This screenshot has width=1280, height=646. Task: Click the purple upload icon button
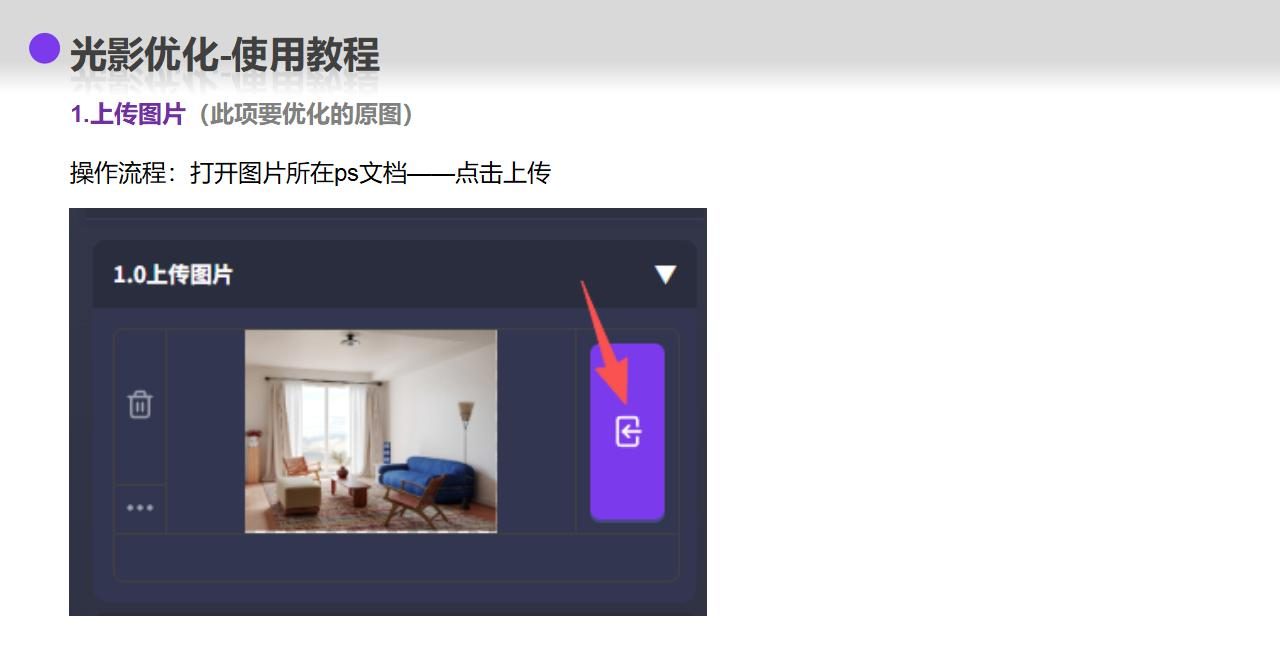point(627,432)
